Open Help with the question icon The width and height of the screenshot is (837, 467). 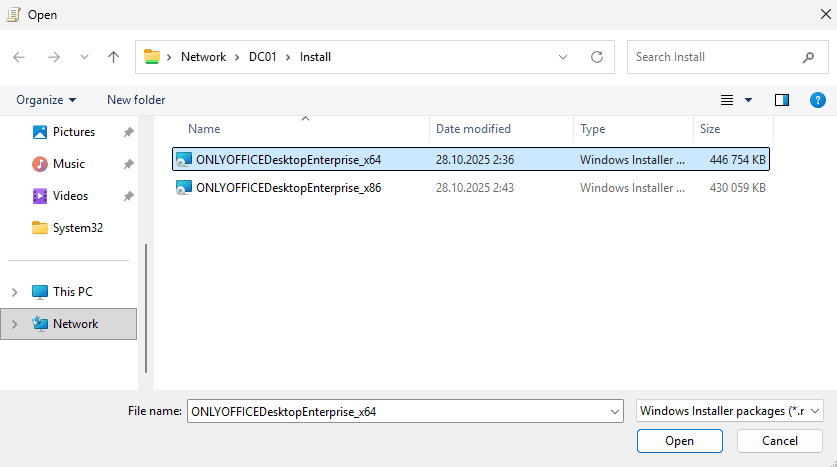[x=817, y=100]
